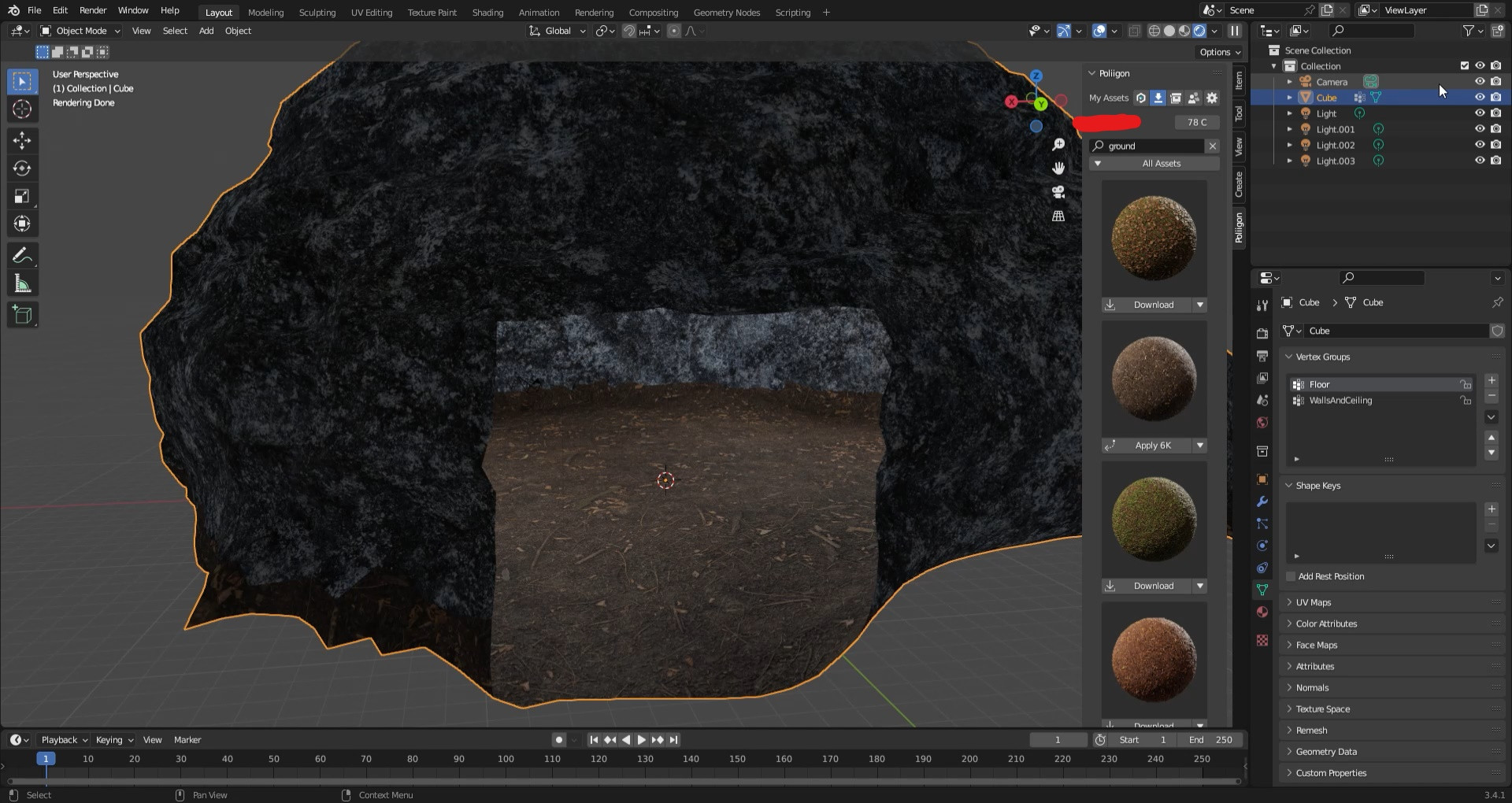Click second ground material thumbnail
This screenshot has height=803, width=1512.
(1154, 379)
